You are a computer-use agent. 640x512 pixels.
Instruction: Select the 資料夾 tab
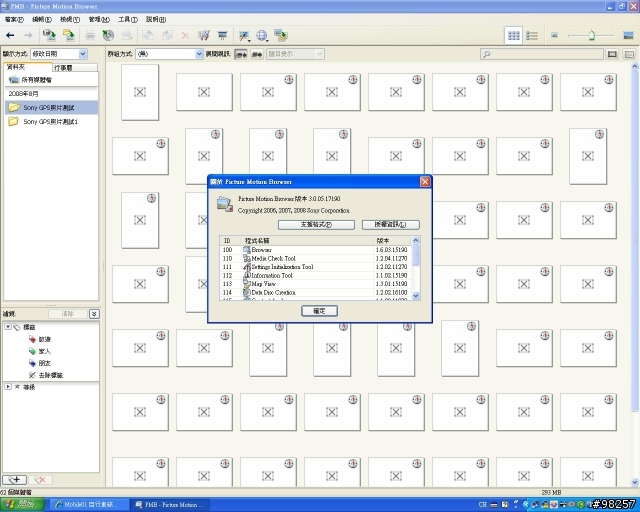pyautogui.click(x=28, y=67)
